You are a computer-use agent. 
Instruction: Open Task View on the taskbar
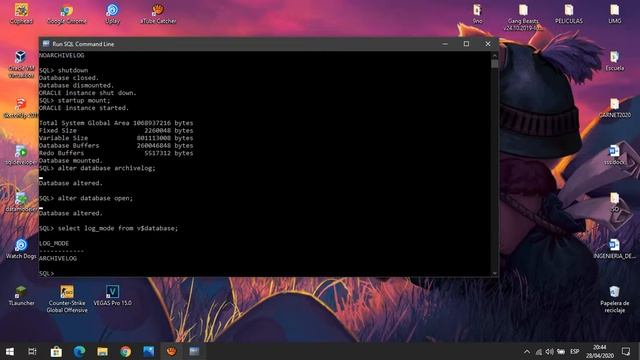[x=32, y=351]
